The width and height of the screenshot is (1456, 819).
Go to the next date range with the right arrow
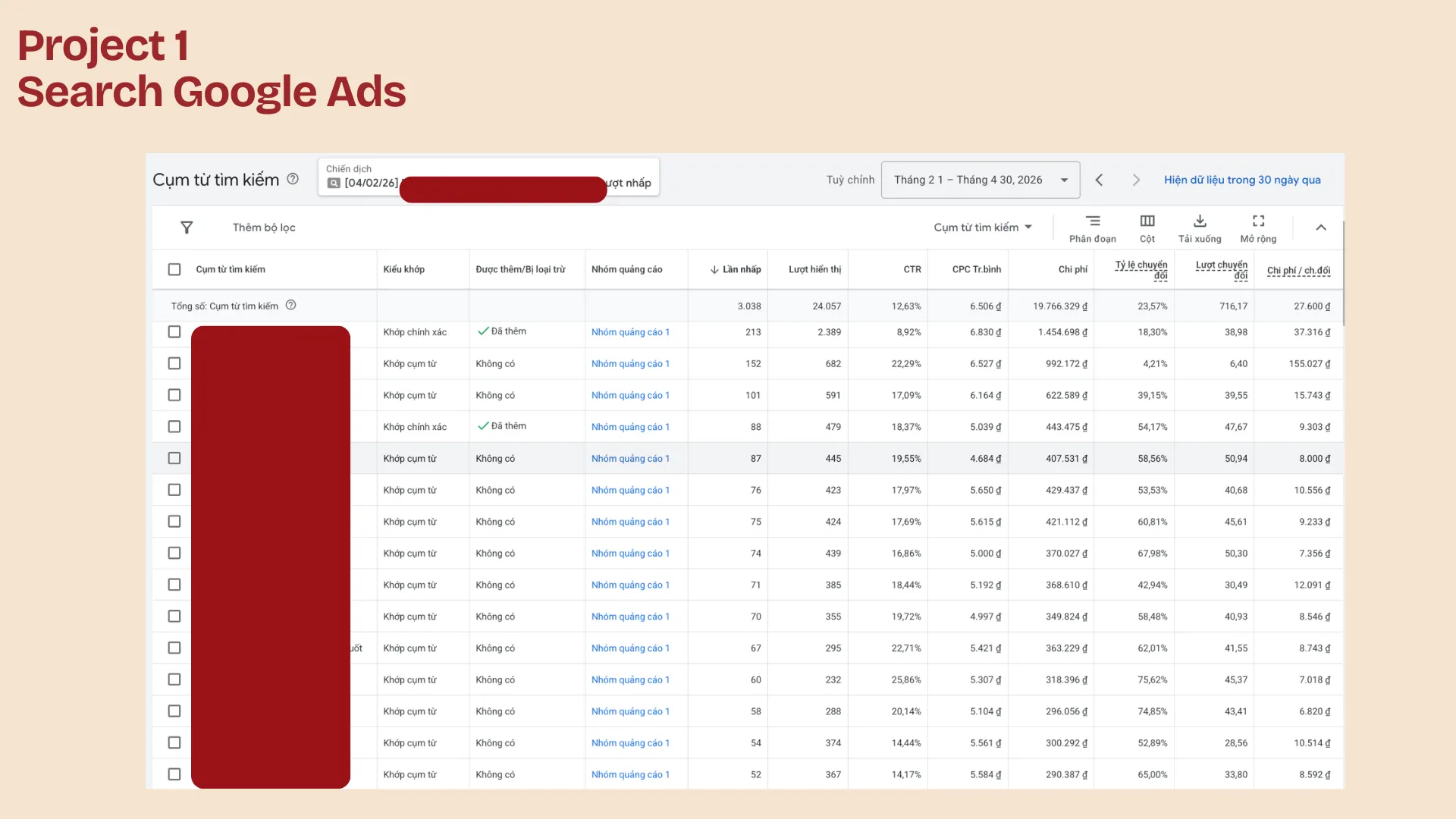click(x=1136, y=180)
